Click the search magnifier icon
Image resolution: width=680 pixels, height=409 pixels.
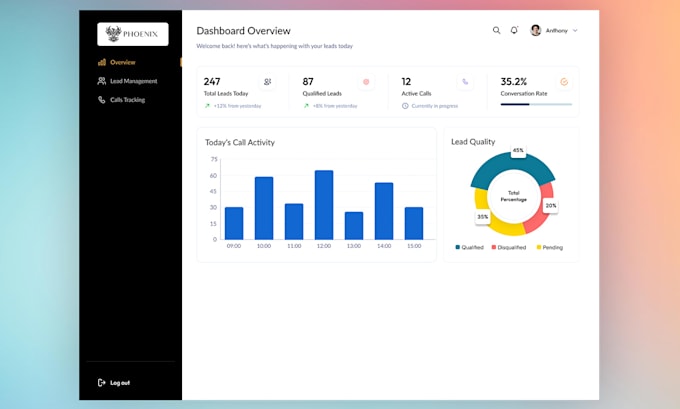point(496,30)
